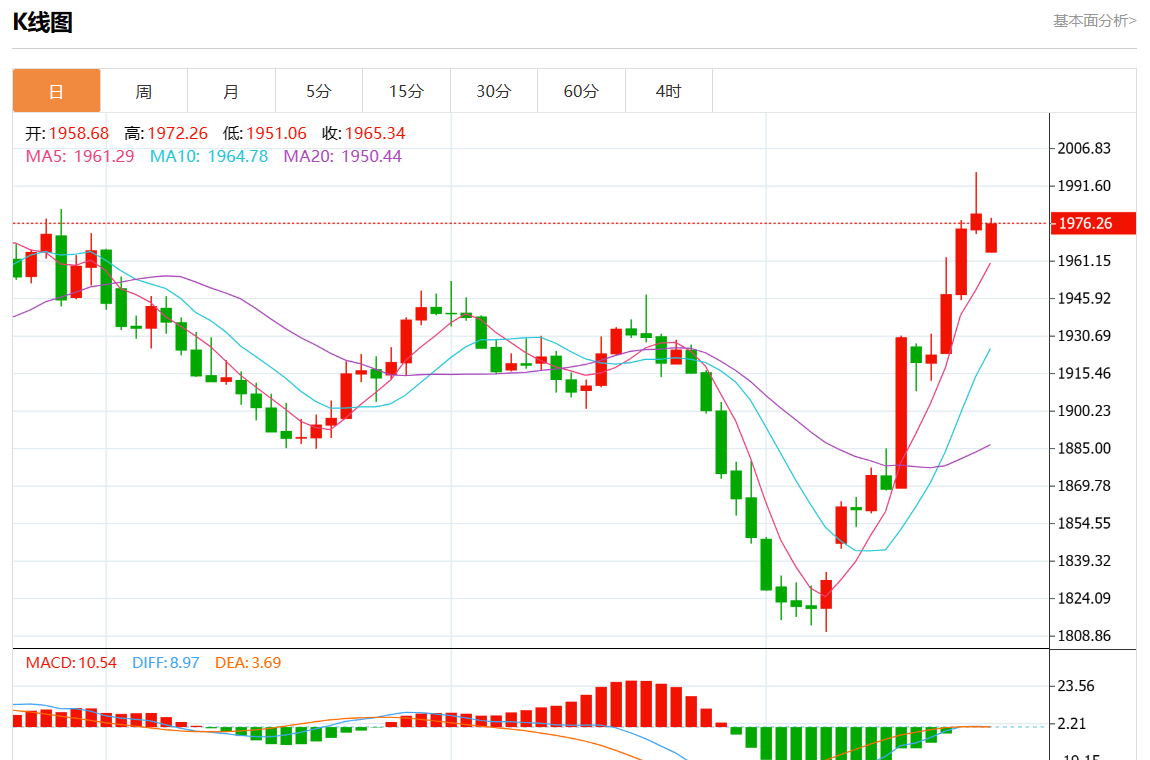Click the 23.56 MACD axis label
This screenshot has height=760, width=1150.
[x=1076, y=686]
